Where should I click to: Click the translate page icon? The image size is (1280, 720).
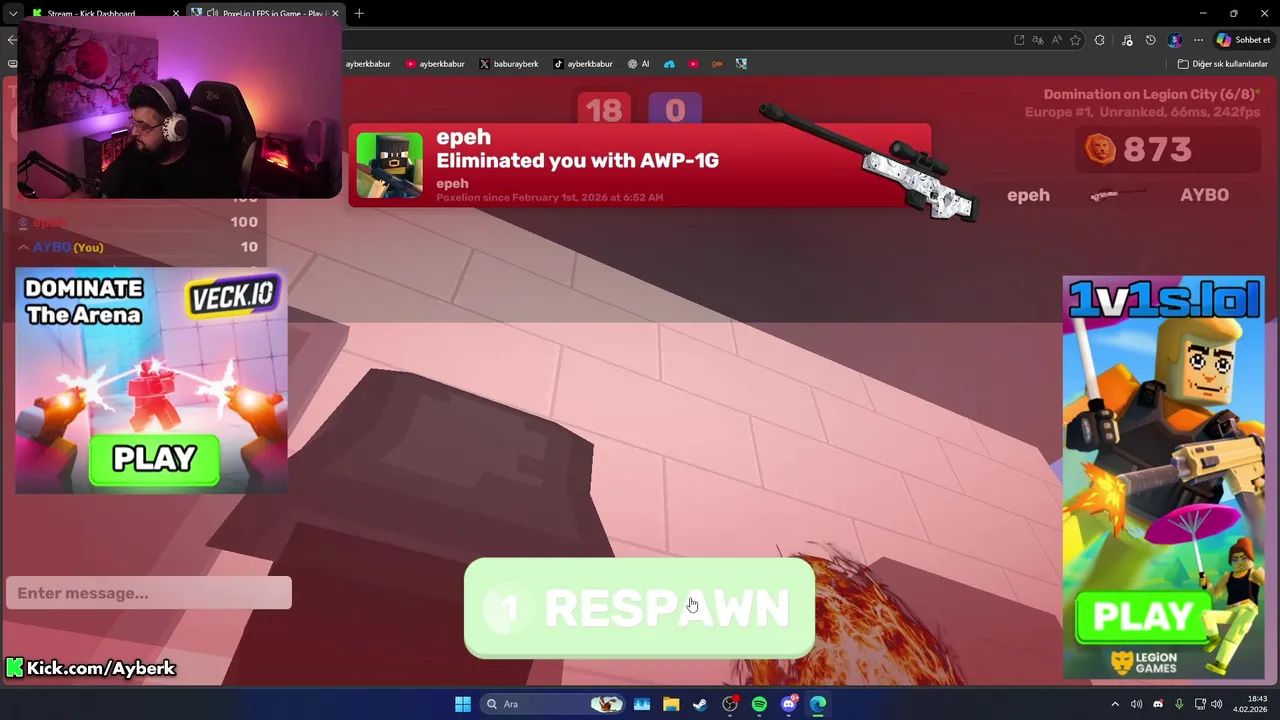(x=1038, y=40)
